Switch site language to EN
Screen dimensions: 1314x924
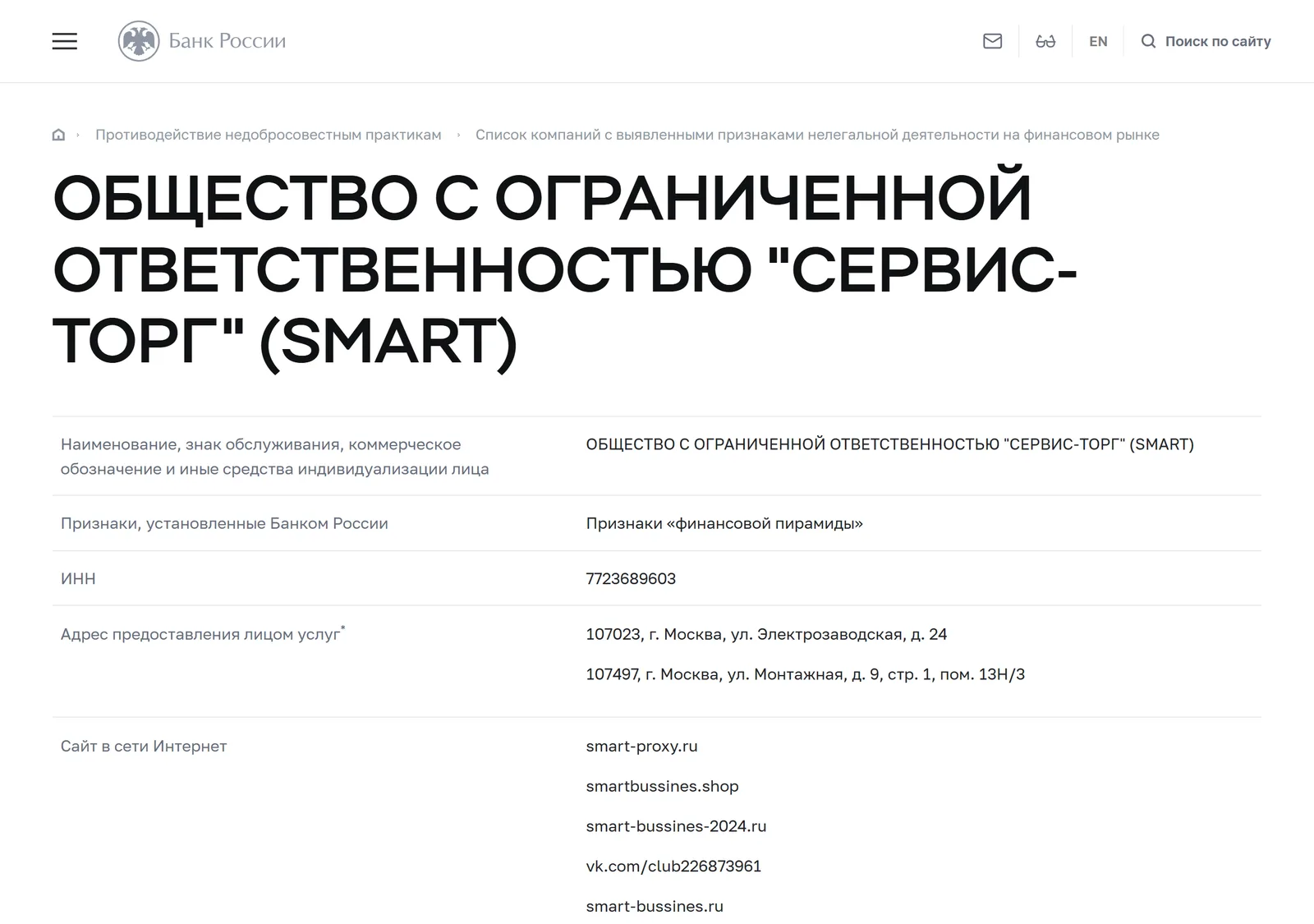(x=1098, y=41)
